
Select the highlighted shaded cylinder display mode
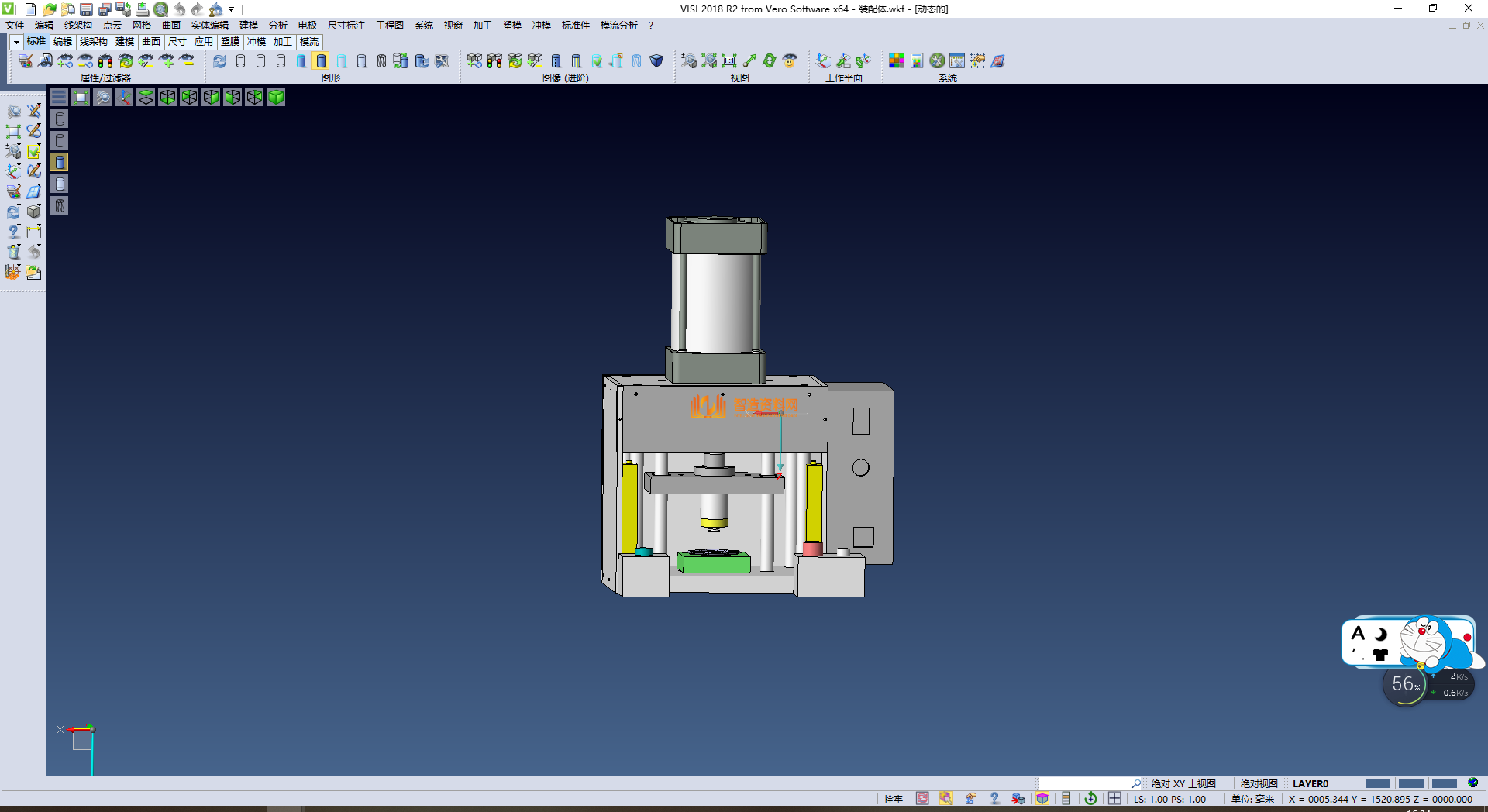pos(321,61)
